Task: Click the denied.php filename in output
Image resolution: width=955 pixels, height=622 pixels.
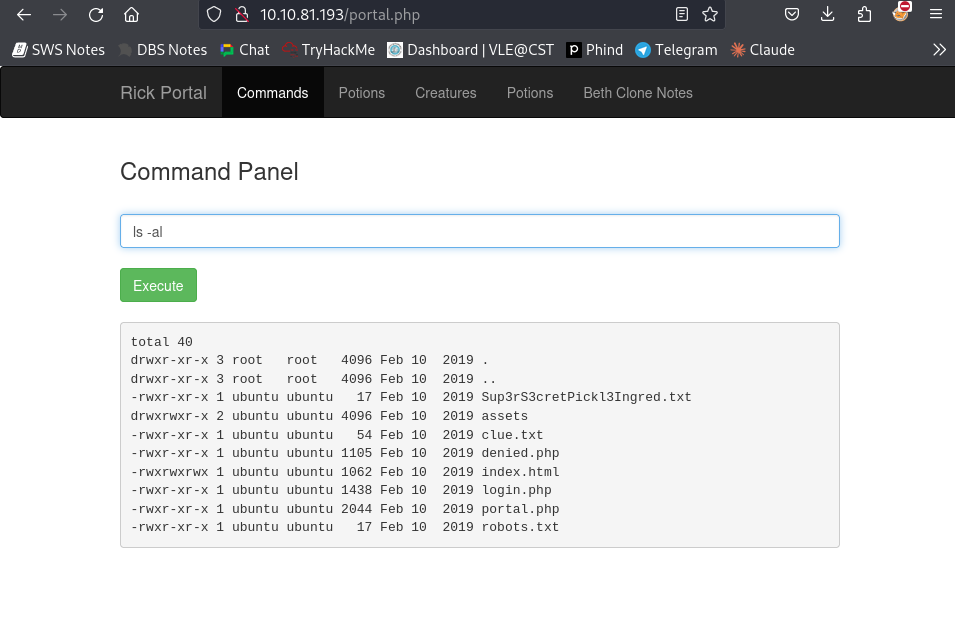Action: pos(520,453)
